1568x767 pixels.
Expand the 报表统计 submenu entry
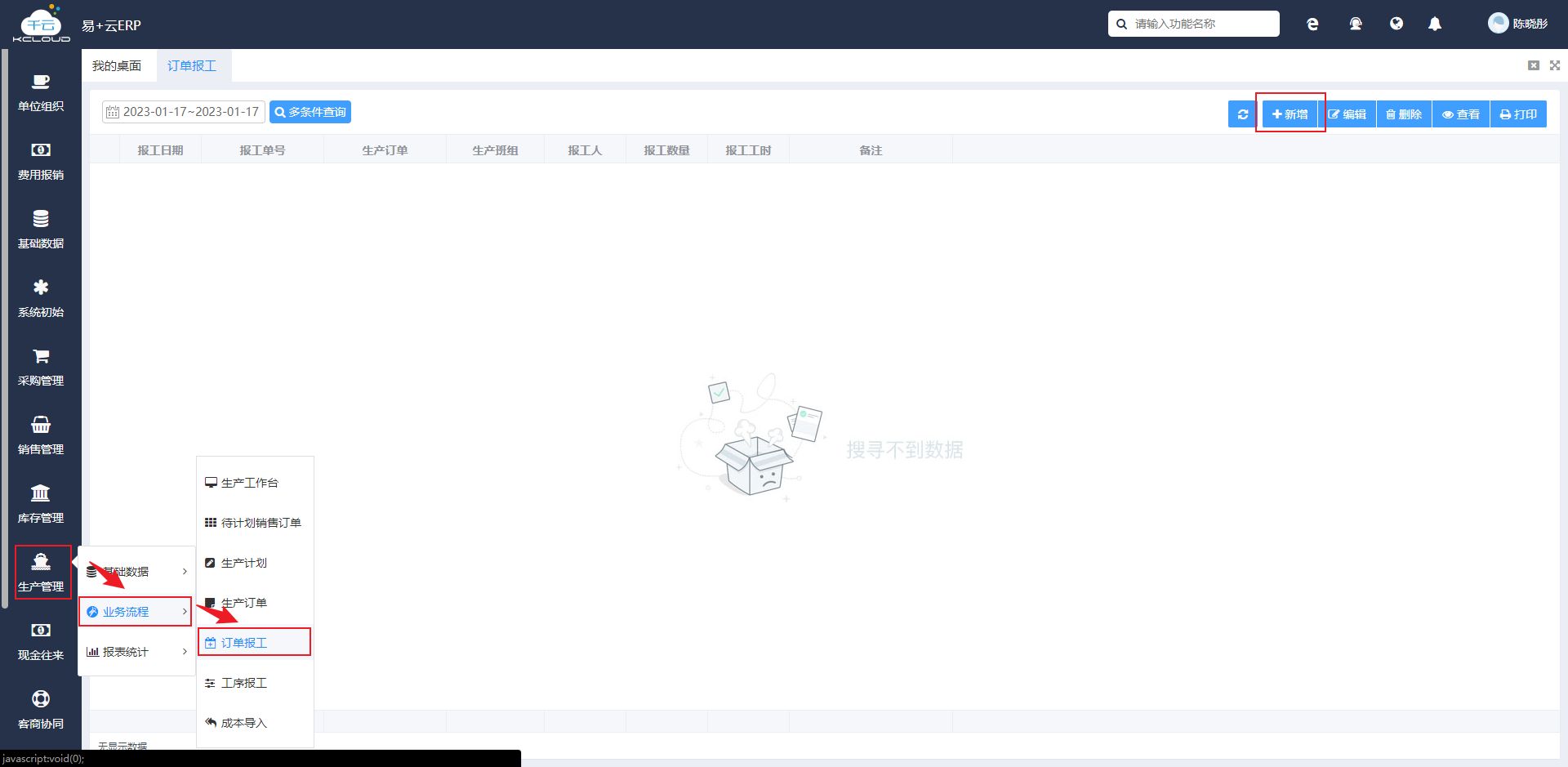(x=137, y=652)
